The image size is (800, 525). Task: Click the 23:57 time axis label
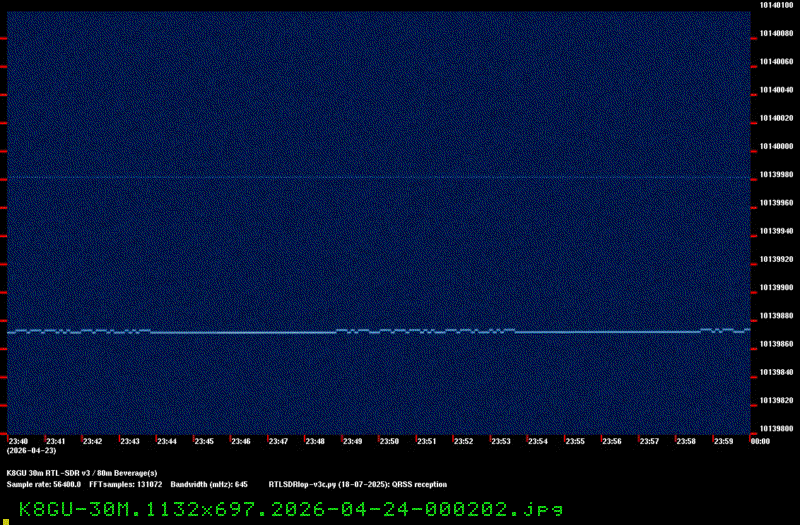coord(649,441)
